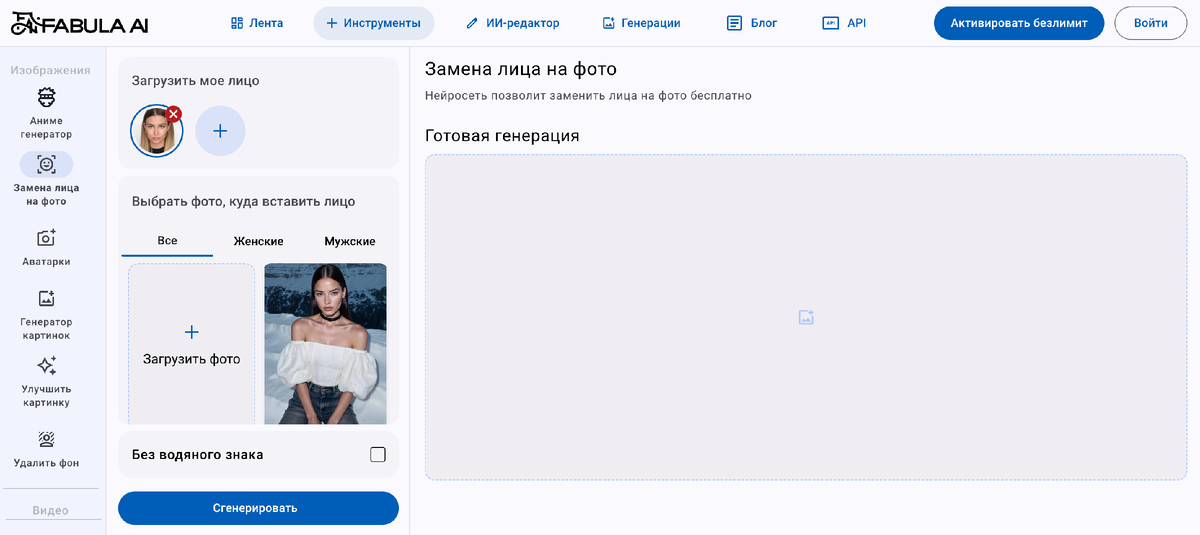This screenshot has height=535, width=1200.
Task: Select the uploaded face thumbnail
Action: [155, 132]
